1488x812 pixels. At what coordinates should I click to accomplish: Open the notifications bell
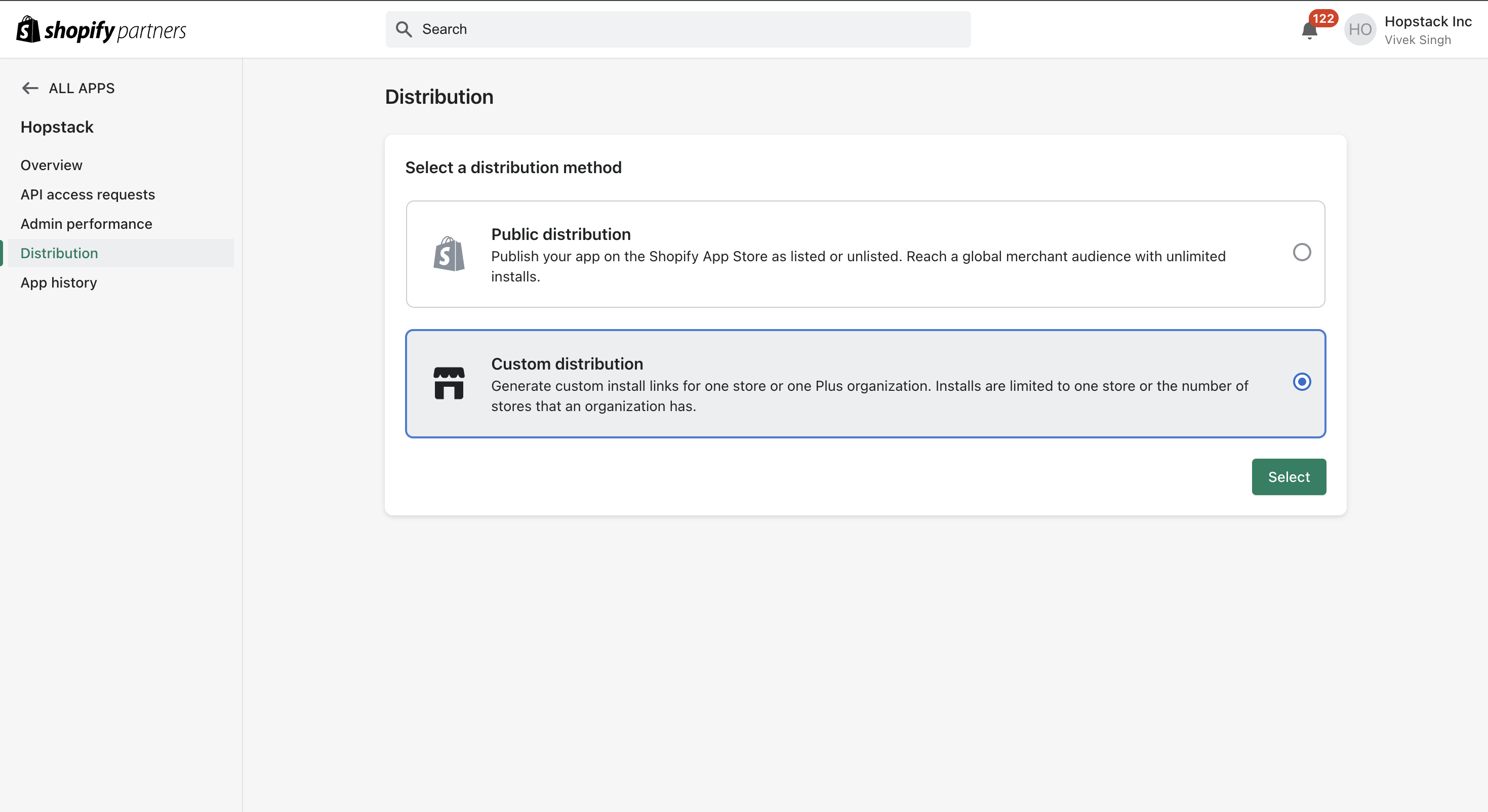pyautogui.click(x=1309, y=30)
